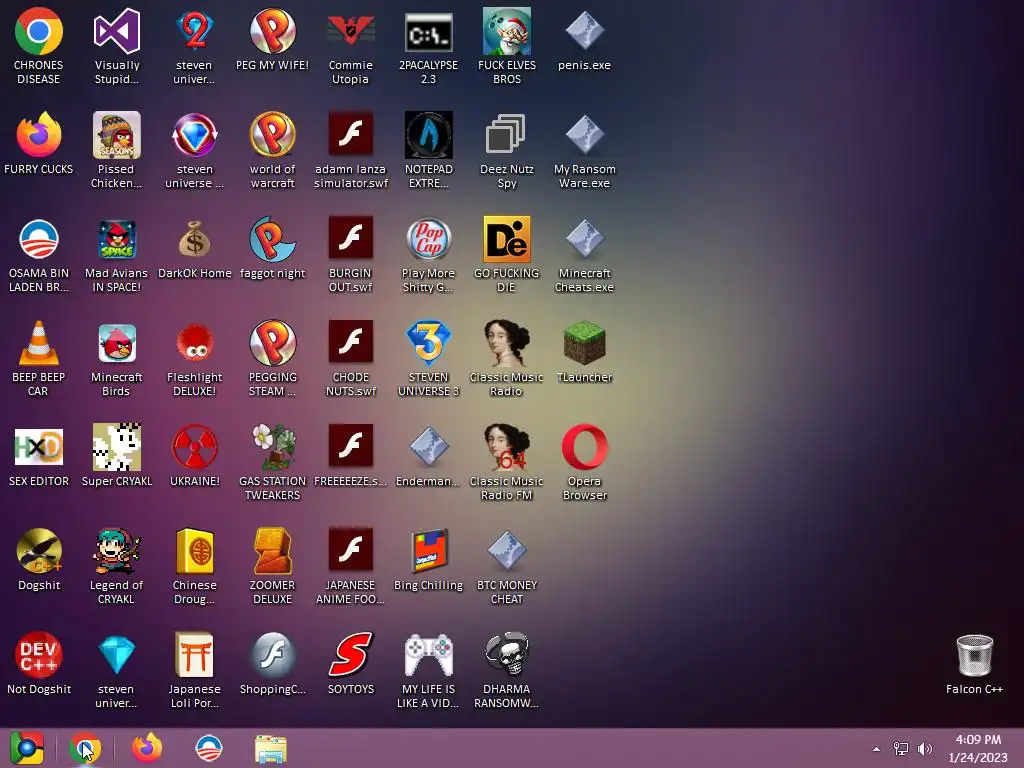Image resolution: width=1024 pixels, height=768 pixels.
Task: Launch the 2PACALYPSE 2.3 command prompt icon
Action: click(x=428, y=31)
